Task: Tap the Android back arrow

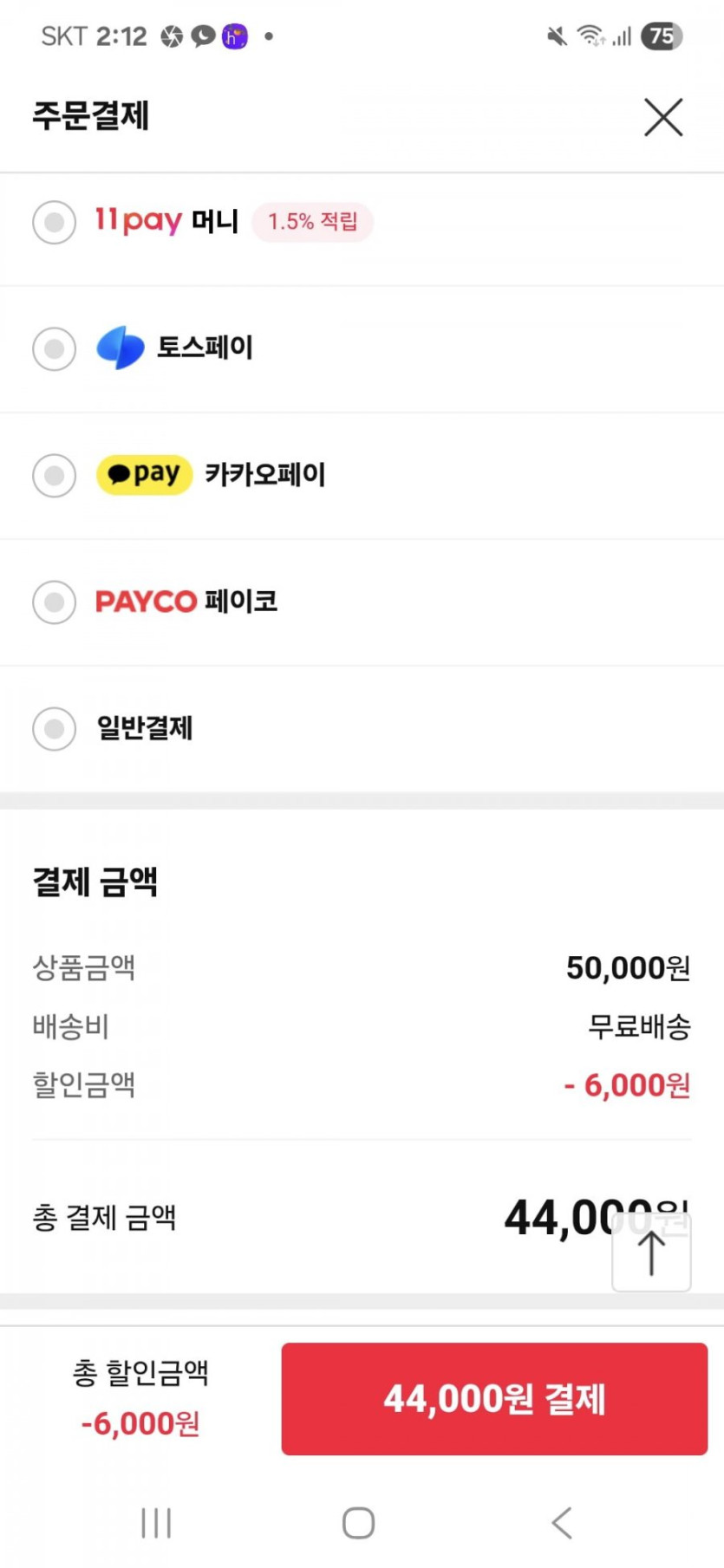Action: point(562,1523)
